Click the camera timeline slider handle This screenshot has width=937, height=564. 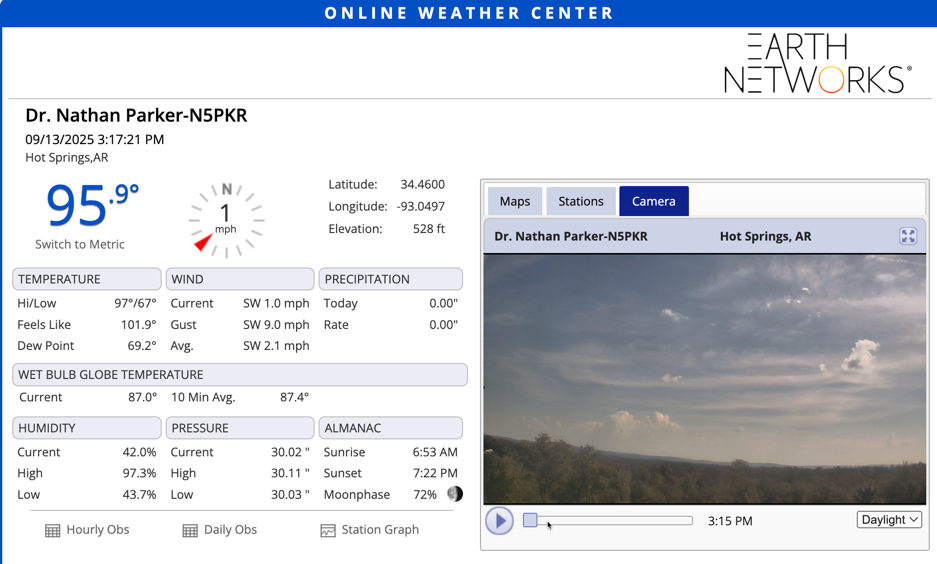click(531, 520)
